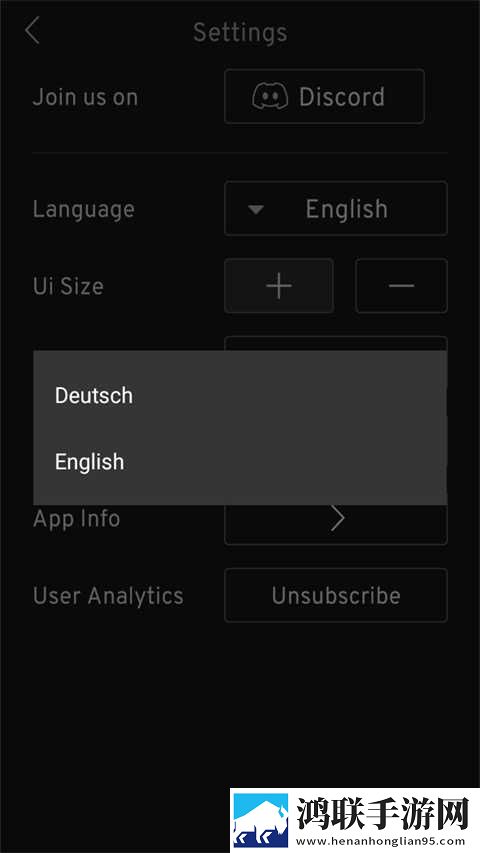The width and height of the screenshot is (480, 853).
Task: Increase Ui Size with the plus icon
Action: 279,286
